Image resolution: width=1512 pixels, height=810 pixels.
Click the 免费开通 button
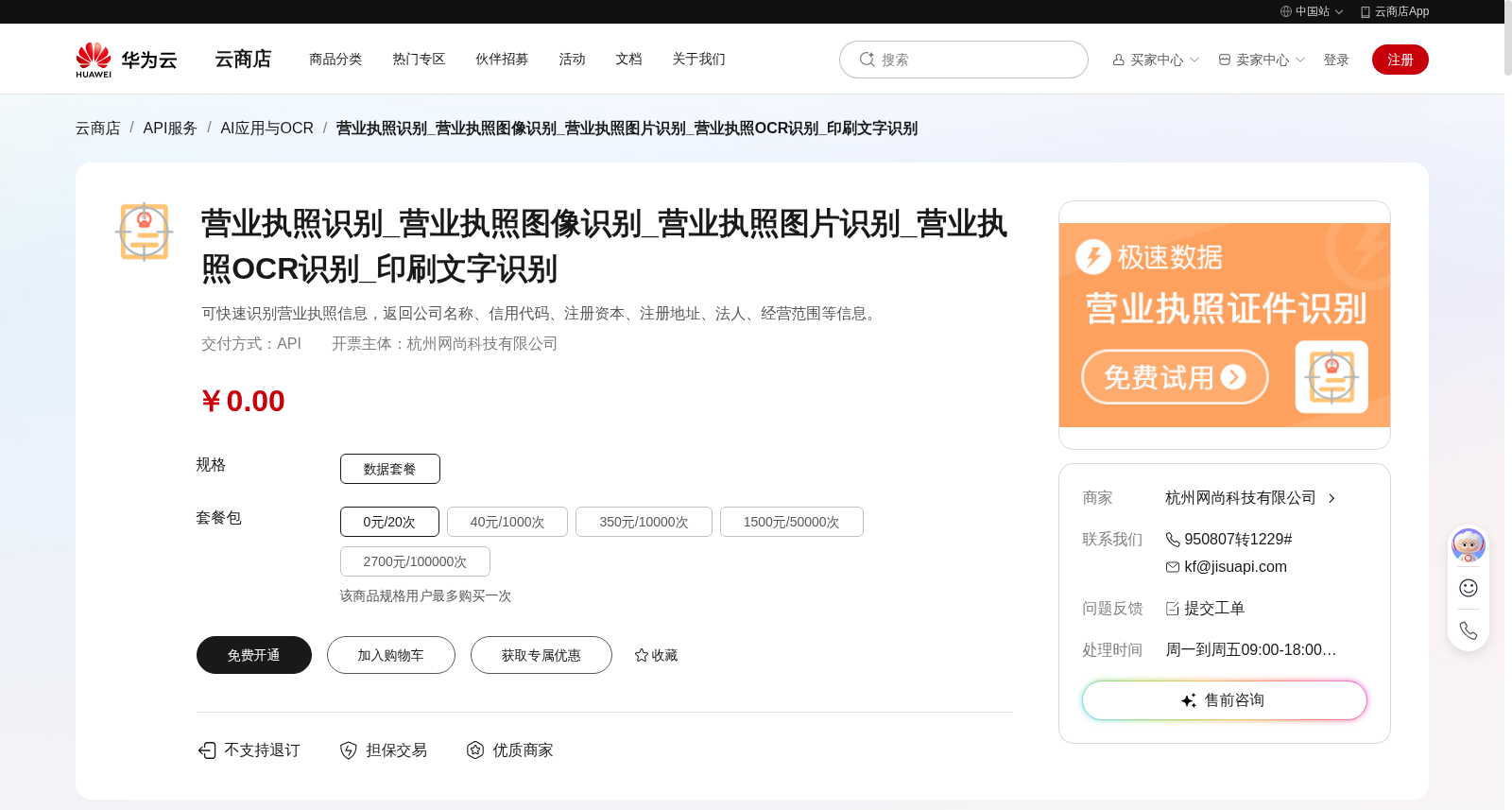coord(254,655)
